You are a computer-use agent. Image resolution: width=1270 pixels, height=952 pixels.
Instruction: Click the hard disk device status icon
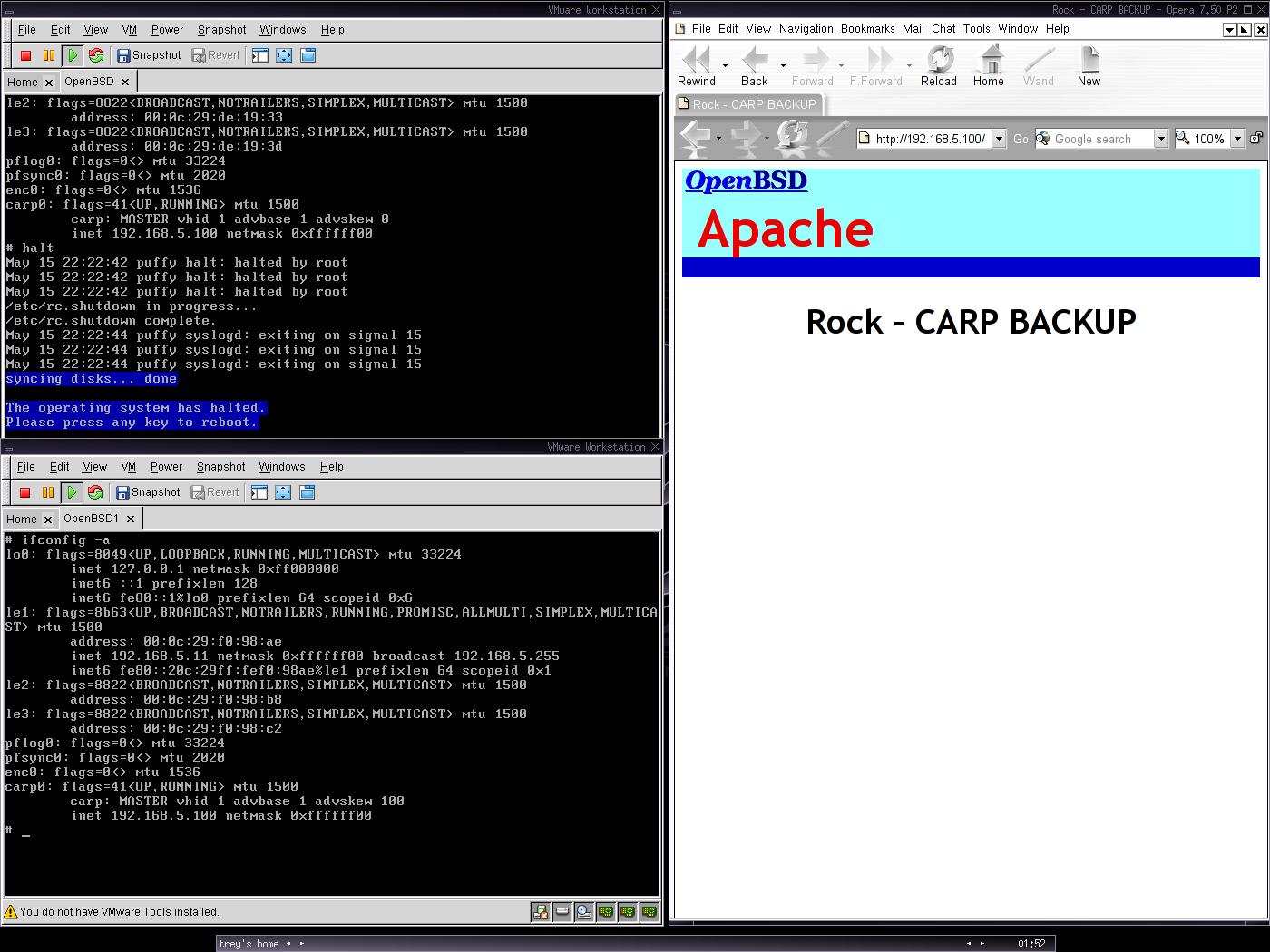[x=562, y=912]
